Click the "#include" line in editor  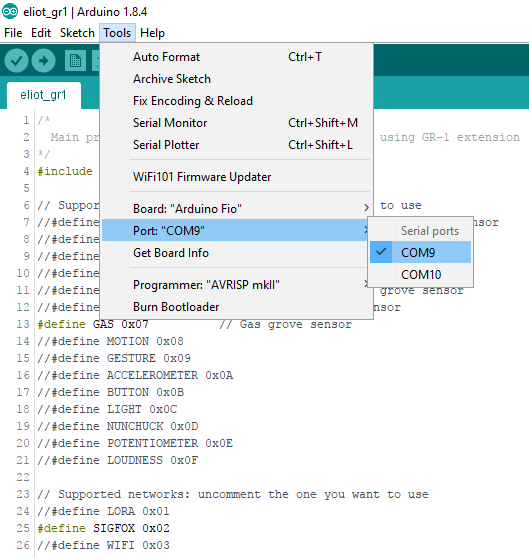[x=65, y=172]
